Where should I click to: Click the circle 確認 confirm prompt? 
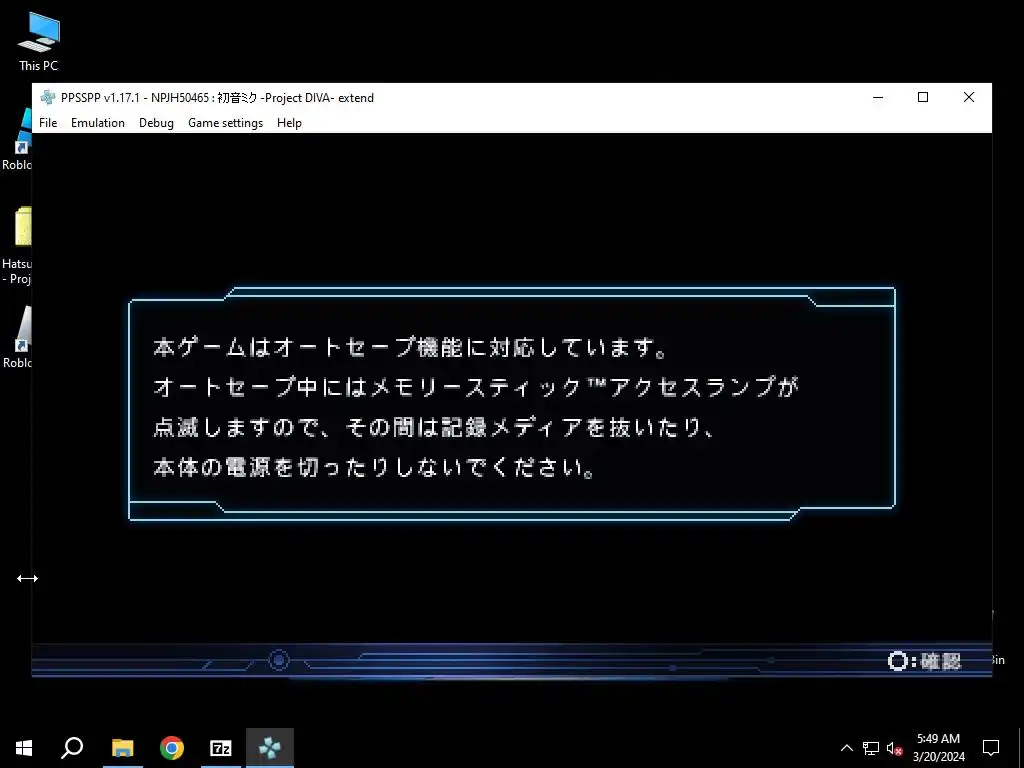click(x=924, y=661)
